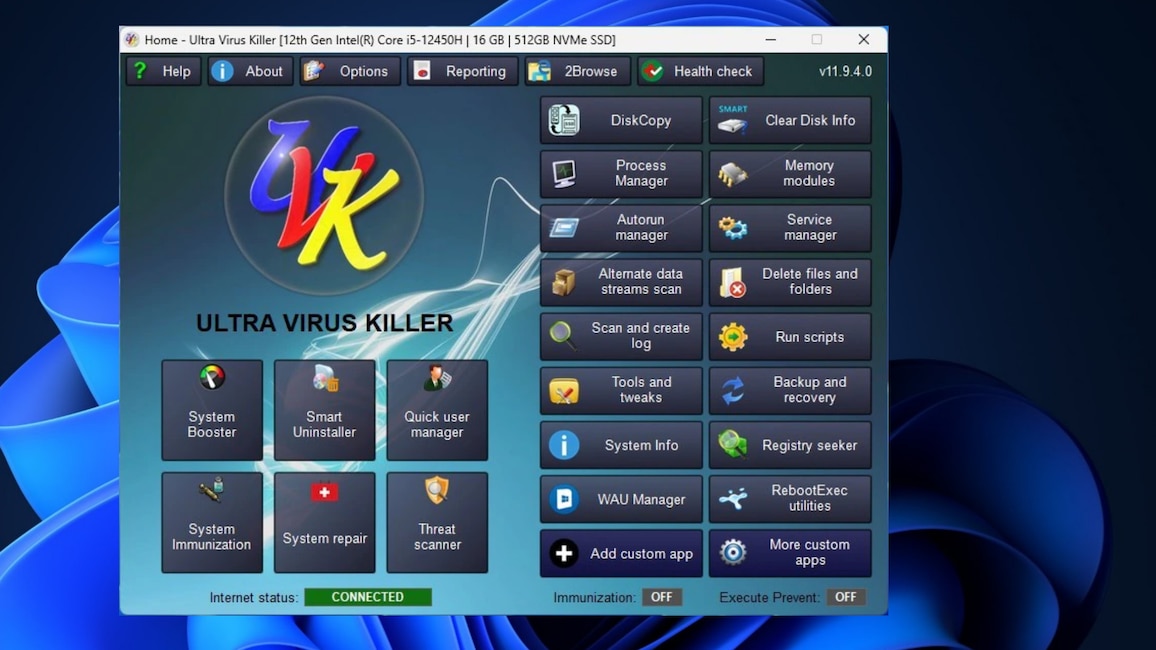
Task: Click the Execute Prevent label
Action: 769,598
